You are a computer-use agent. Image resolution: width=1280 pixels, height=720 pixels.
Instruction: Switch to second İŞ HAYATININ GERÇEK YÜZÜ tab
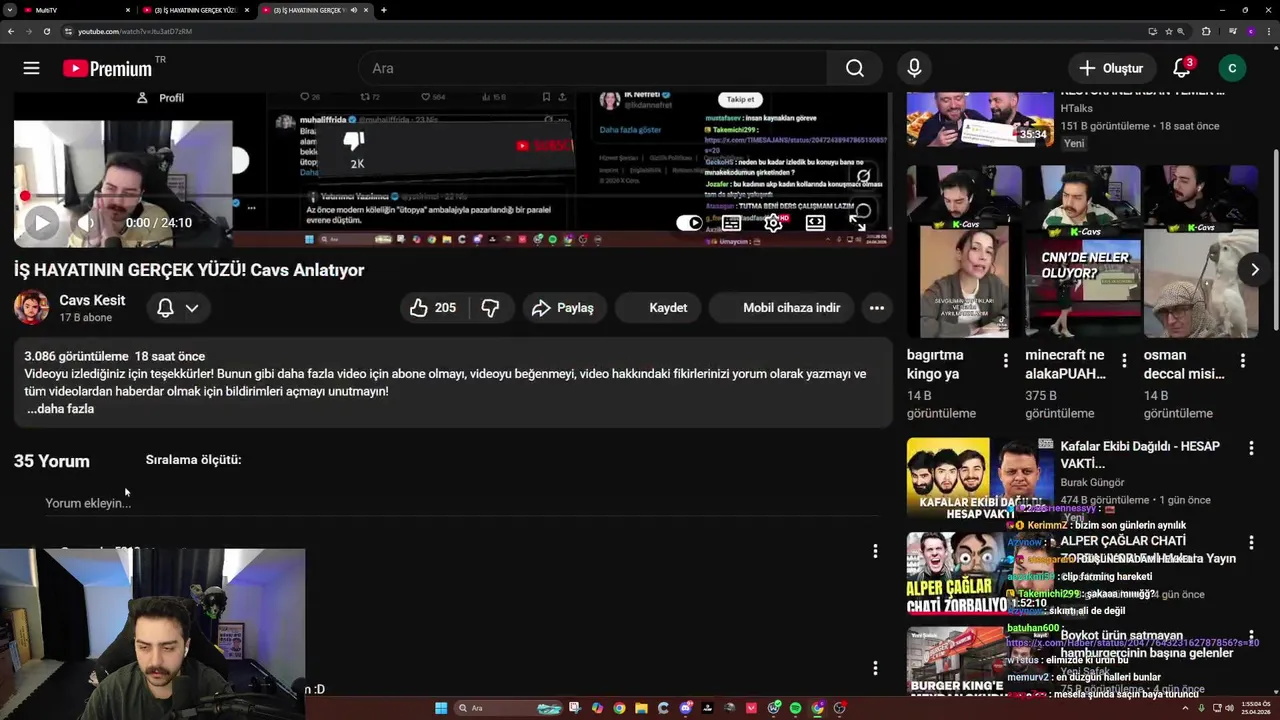pyautogui.click(x=195, y=10)
